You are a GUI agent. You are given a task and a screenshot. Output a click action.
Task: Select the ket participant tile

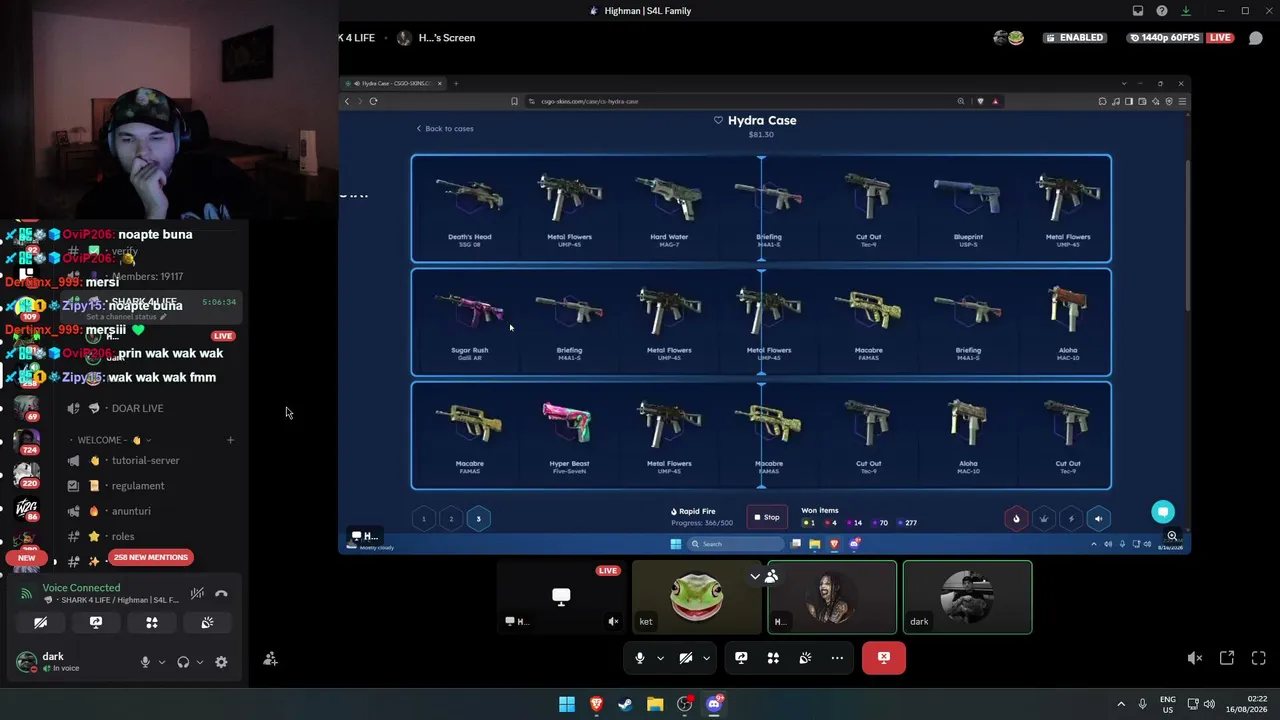(x=697, y=598)
